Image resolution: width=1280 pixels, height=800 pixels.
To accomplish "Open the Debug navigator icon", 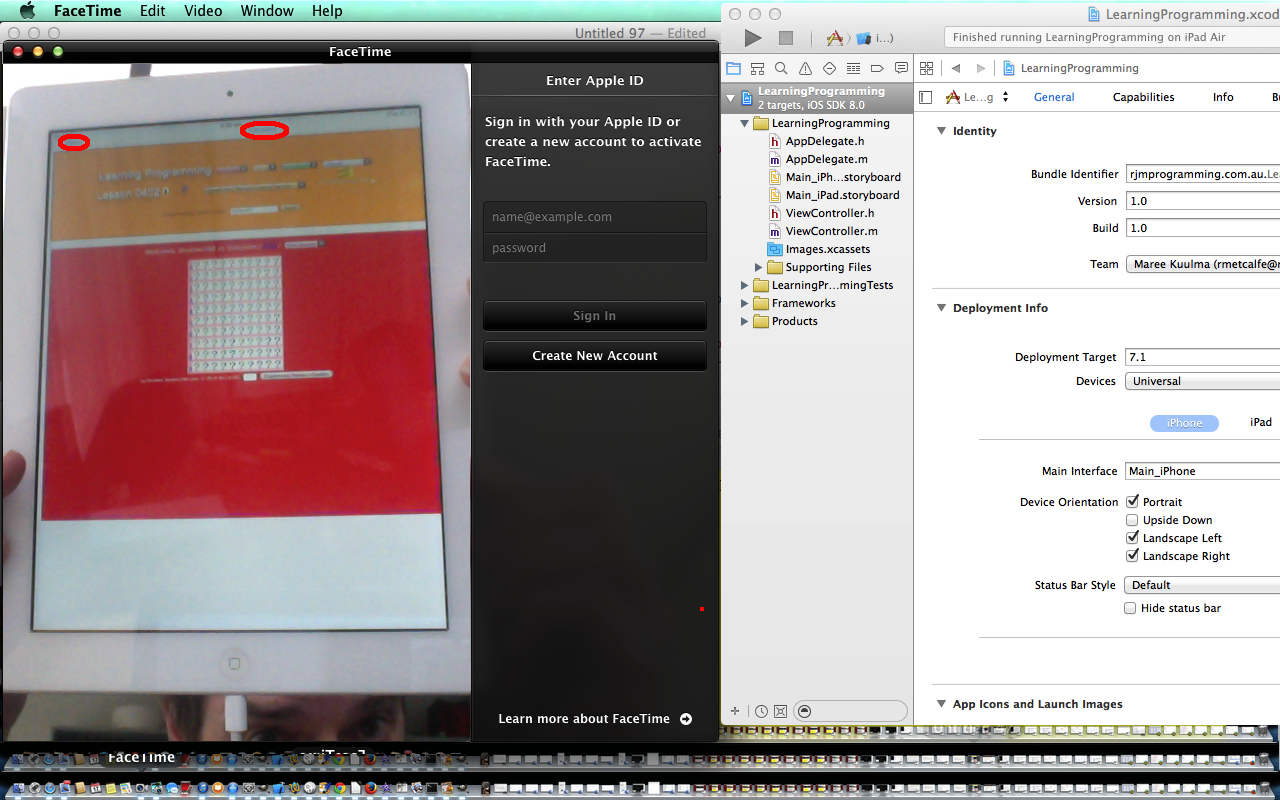I will pos(853,68).
